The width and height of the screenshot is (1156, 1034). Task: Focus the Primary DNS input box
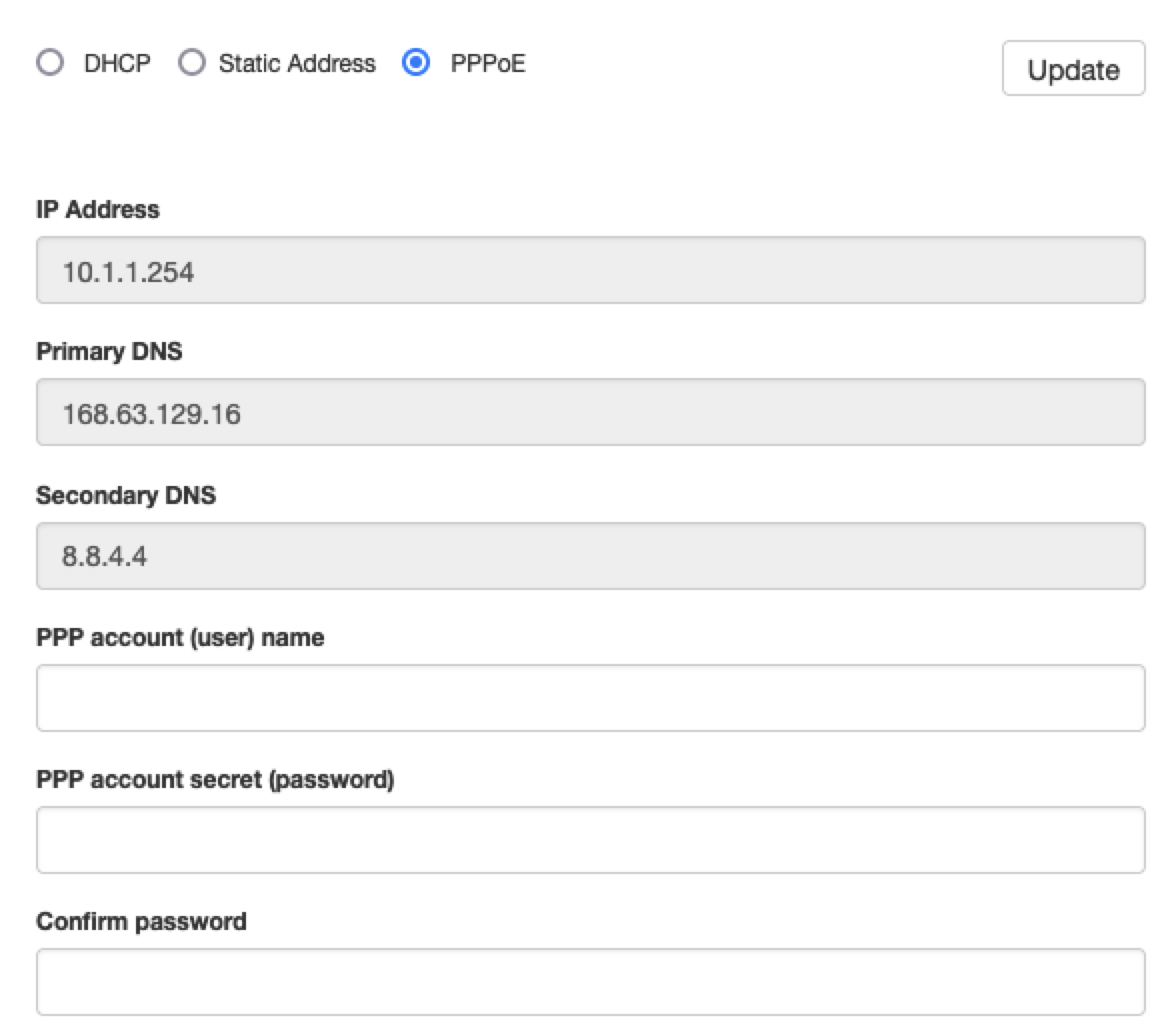(590, 411)
